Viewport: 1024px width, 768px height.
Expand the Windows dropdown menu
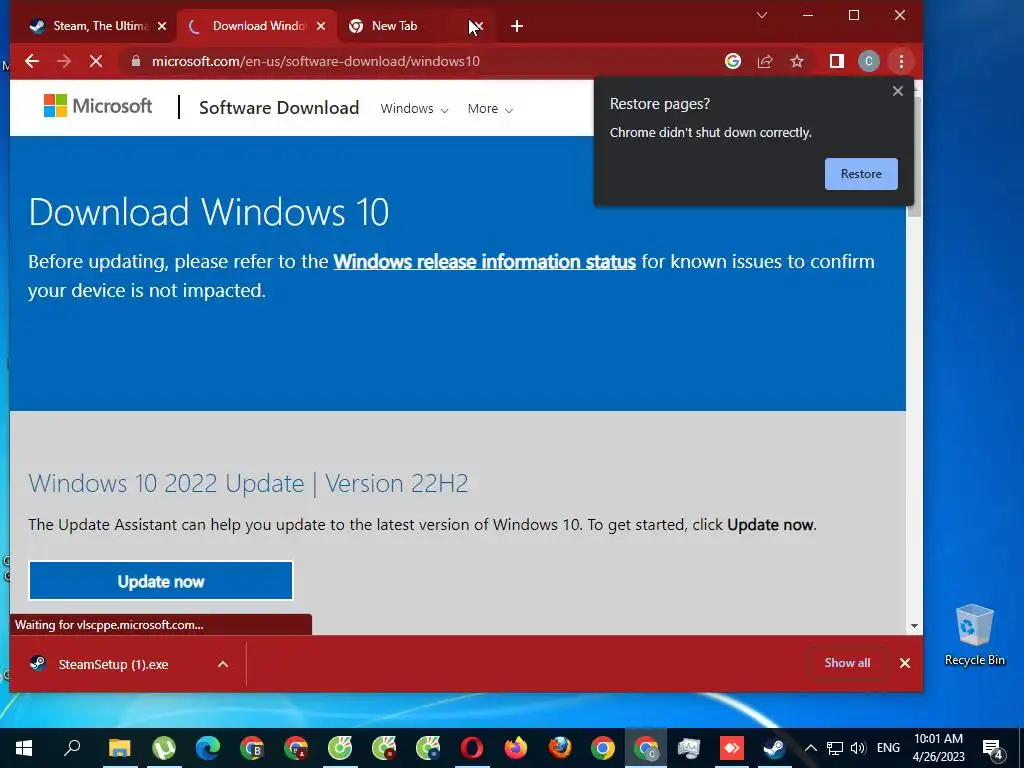[x=414, y=109]
